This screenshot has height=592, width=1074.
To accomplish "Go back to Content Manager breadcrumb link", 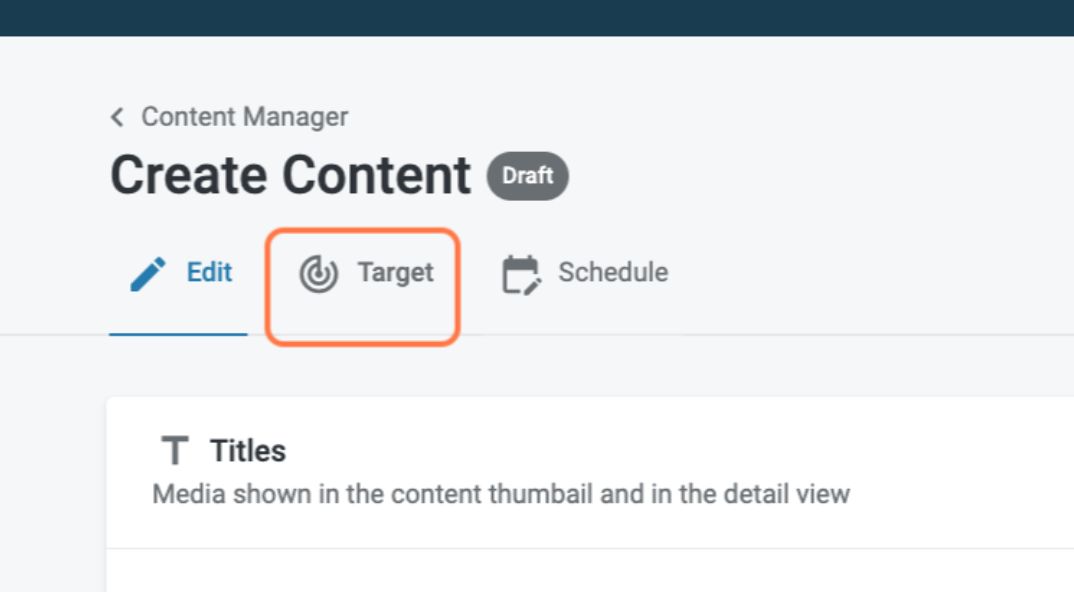I will click(x=244, y=117).
